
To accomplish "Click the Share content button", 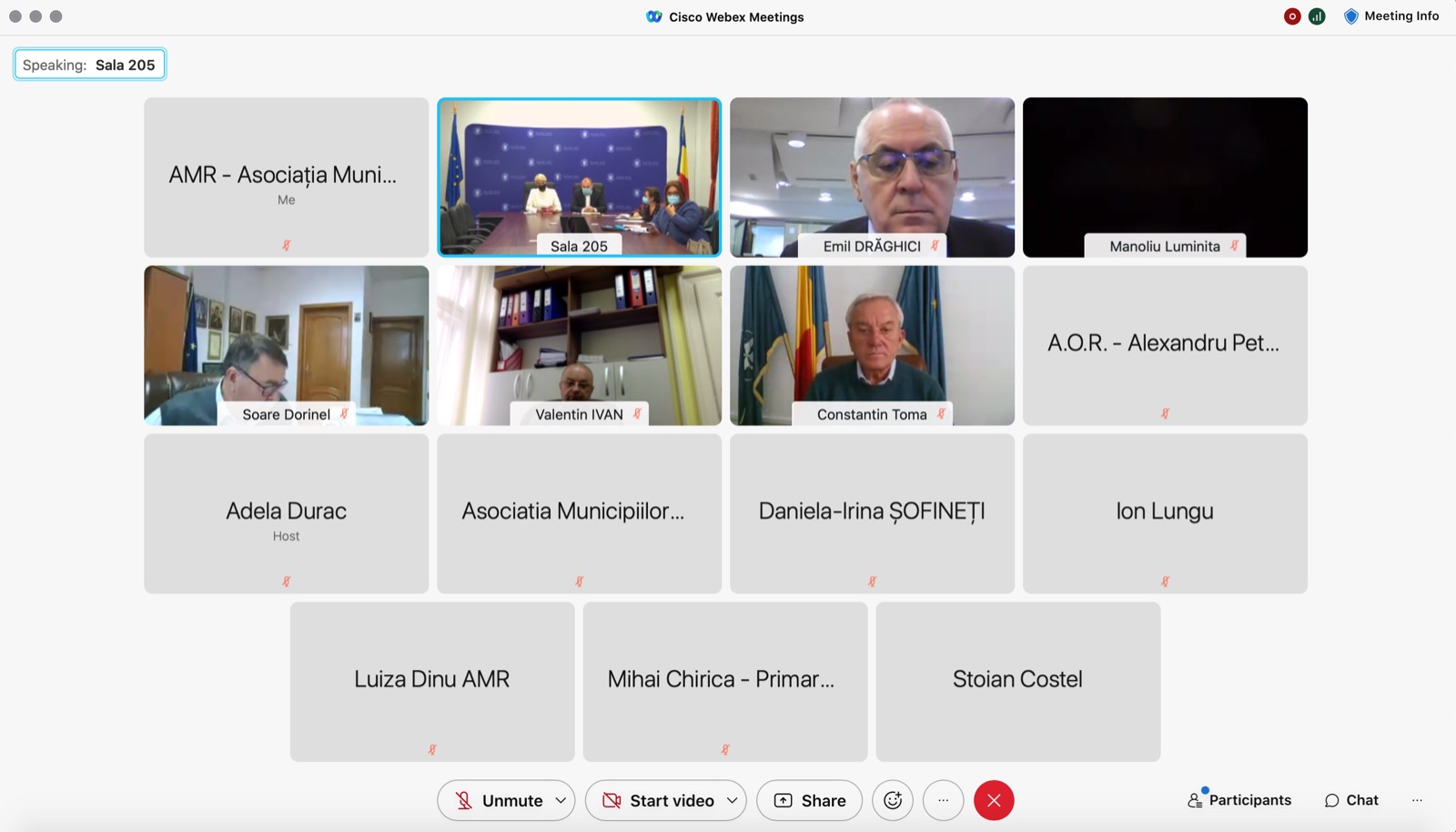I will tap(809, 800).
